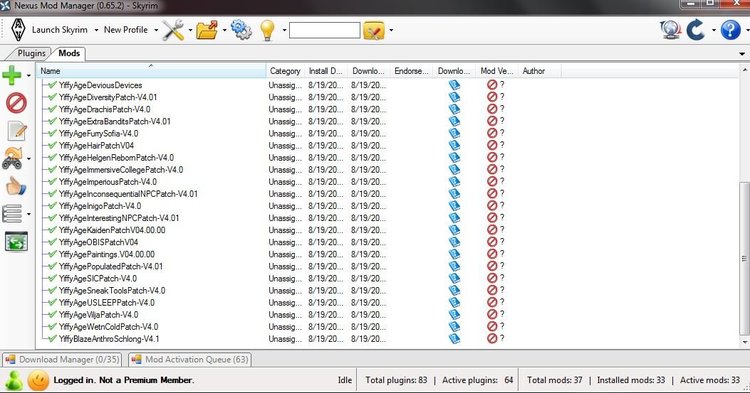Sort by the Mod Version column header
The height and width of the screenshot is (393, 750).
tap(496, 71)
